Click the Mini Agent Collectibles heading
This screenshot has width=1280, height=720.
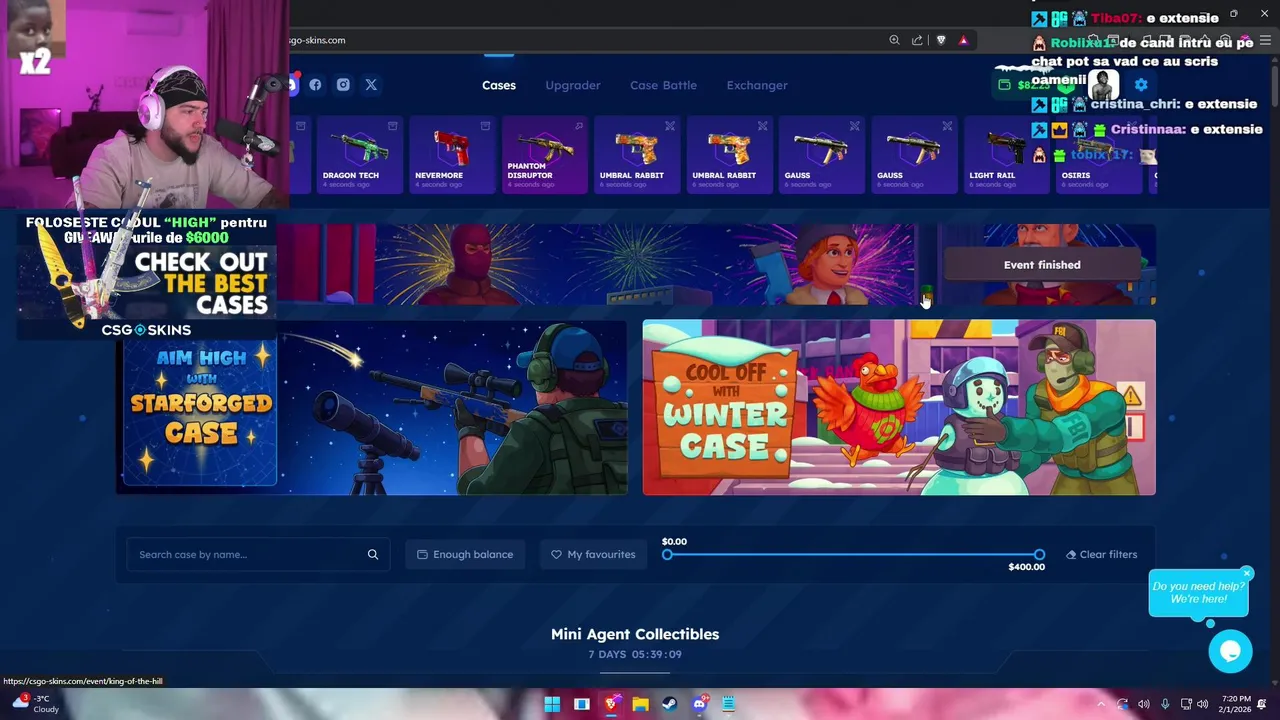(x=635, y=634)
